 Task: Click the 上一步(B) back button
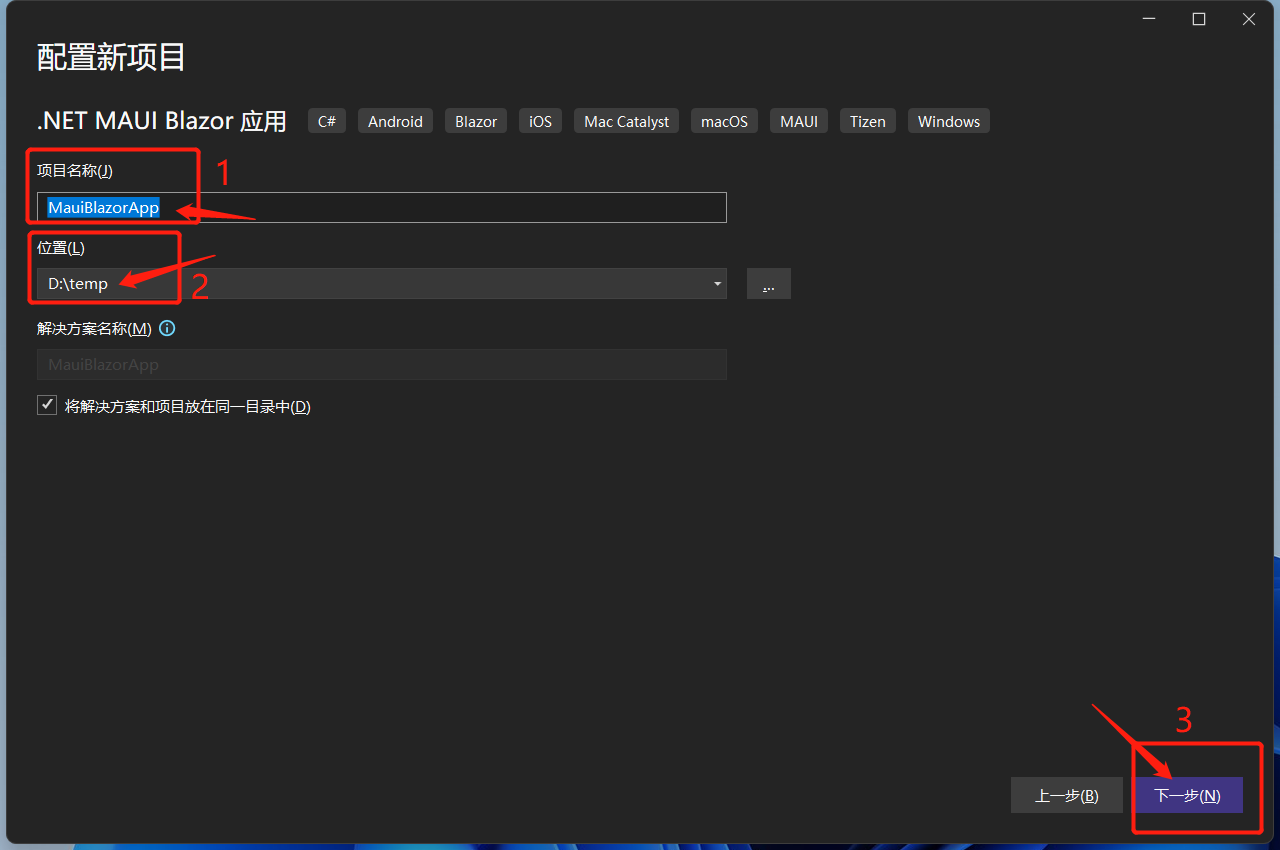tap(1066, 796)
